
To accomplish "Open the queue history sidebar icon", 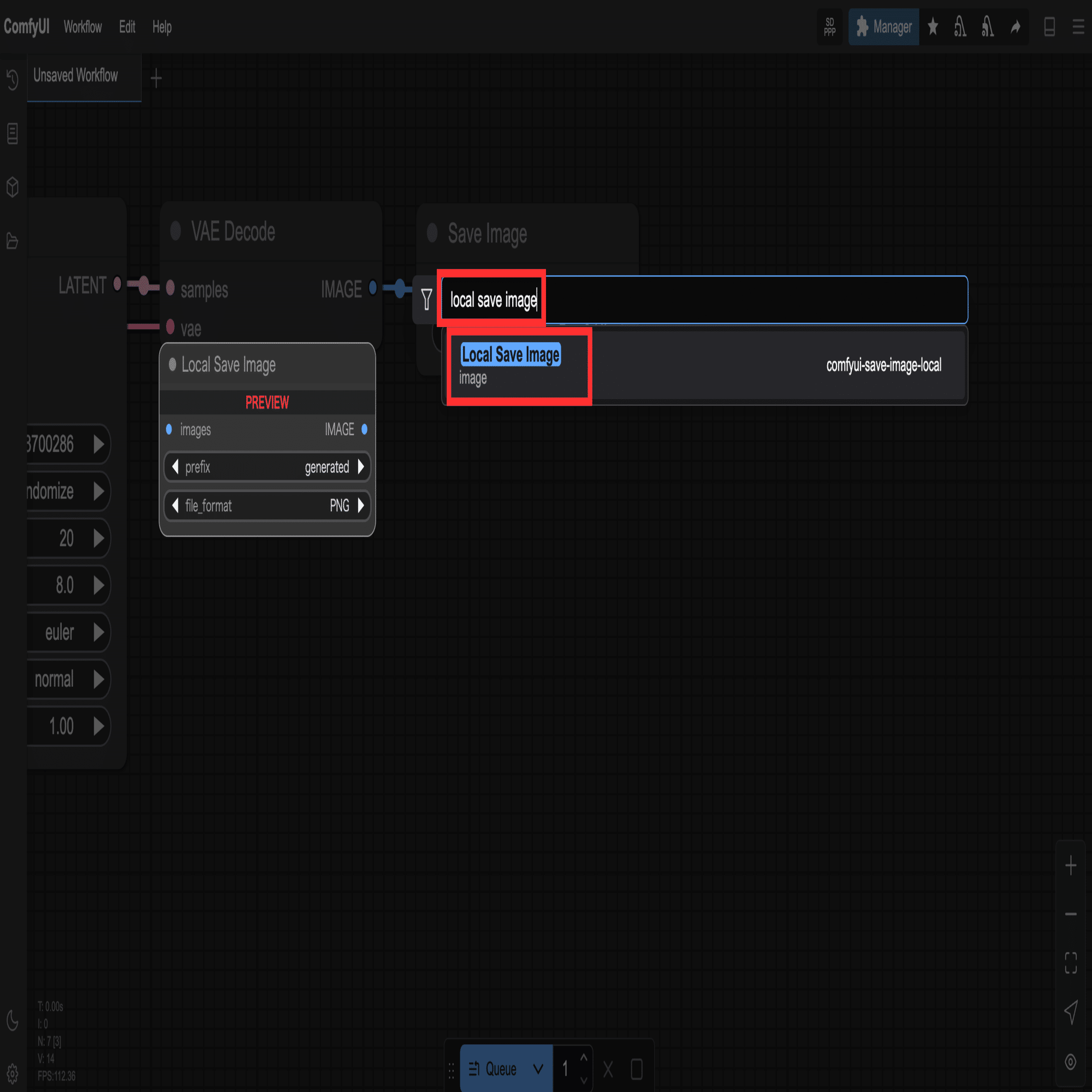I will pos(13,79).
